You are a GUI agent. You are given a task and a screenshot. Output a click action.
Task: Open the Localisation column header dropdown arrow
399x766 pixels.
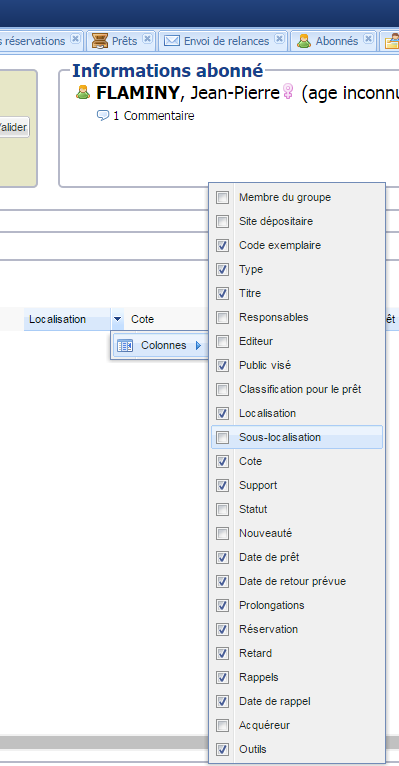(118, 319)
